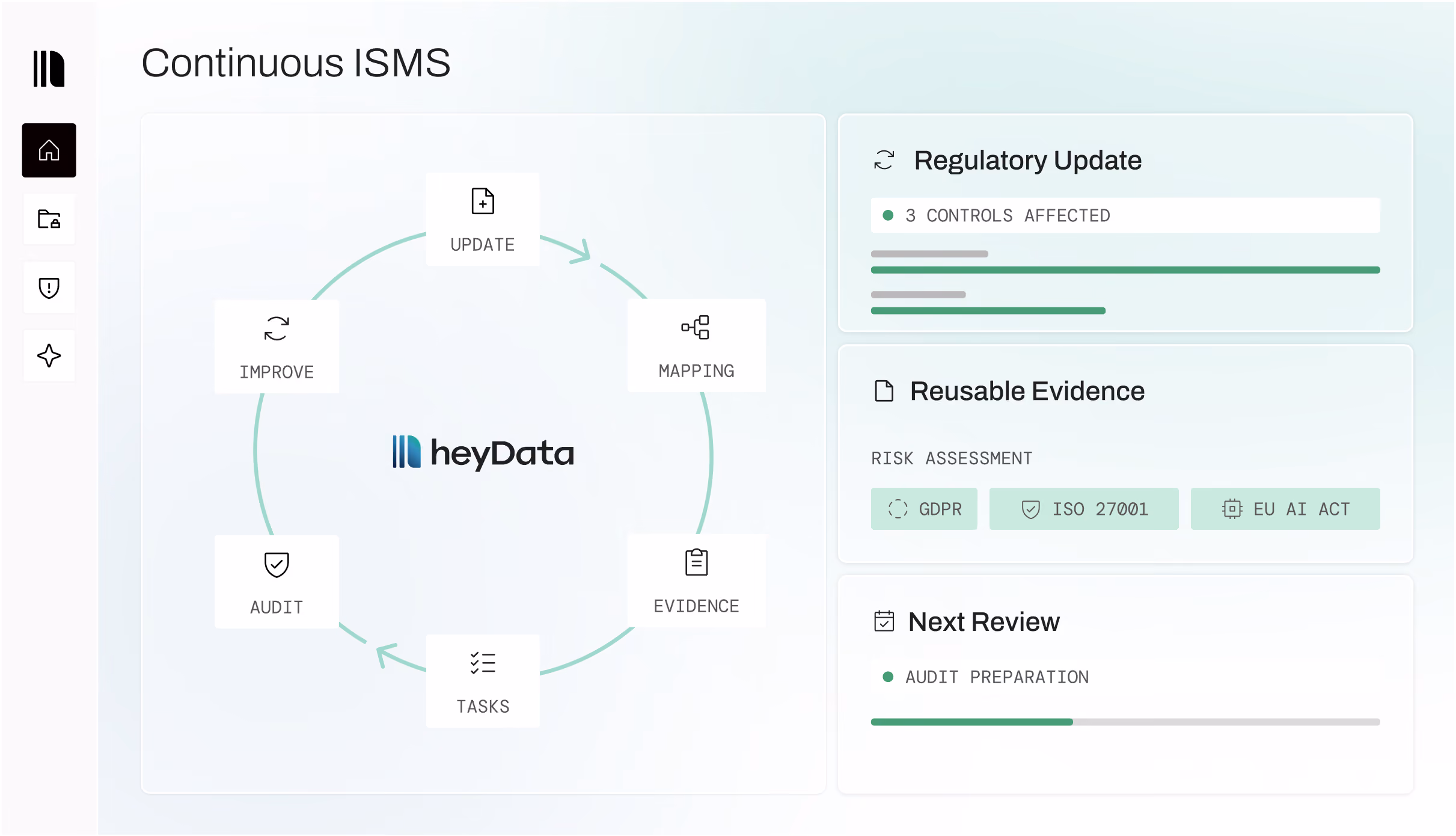This screenshot has width=1456, height=836.
Task: Click the Continuous ISMS page title
Action: 296,63
